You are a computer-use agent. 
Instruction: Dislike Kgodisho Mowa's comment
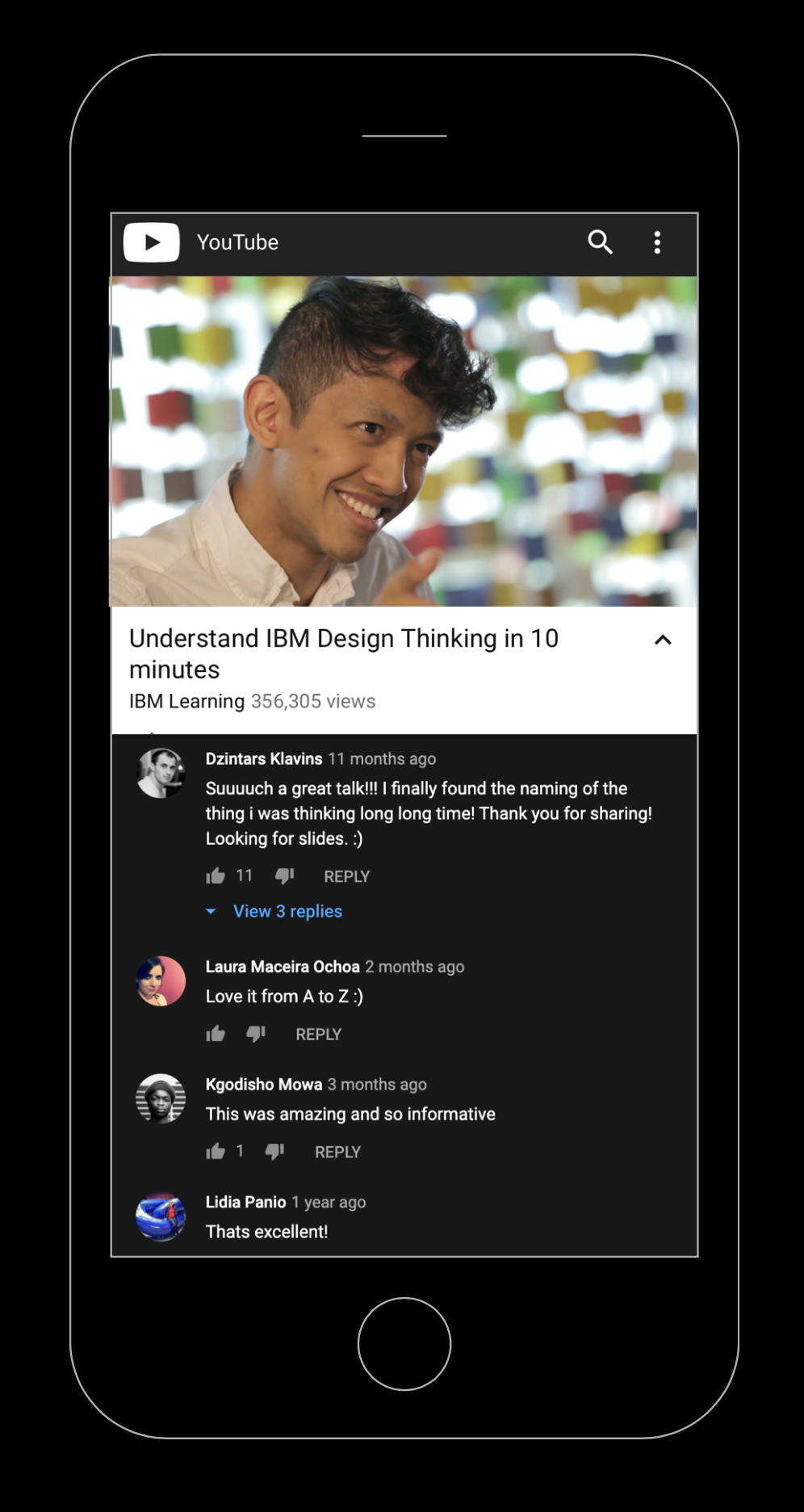pyautogui.click(x=274, y=1152)
